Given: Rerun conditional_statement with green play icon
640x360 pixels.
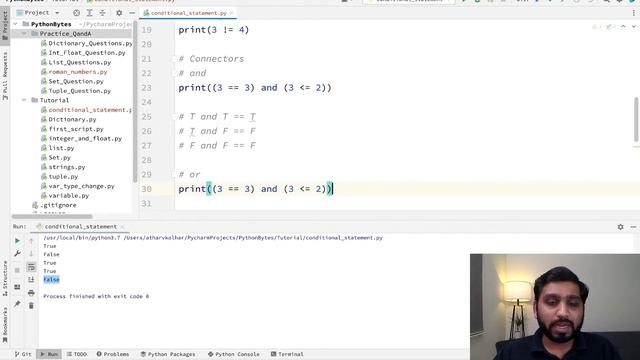Looking at the screenshot, I should click(x=17, y=241).
